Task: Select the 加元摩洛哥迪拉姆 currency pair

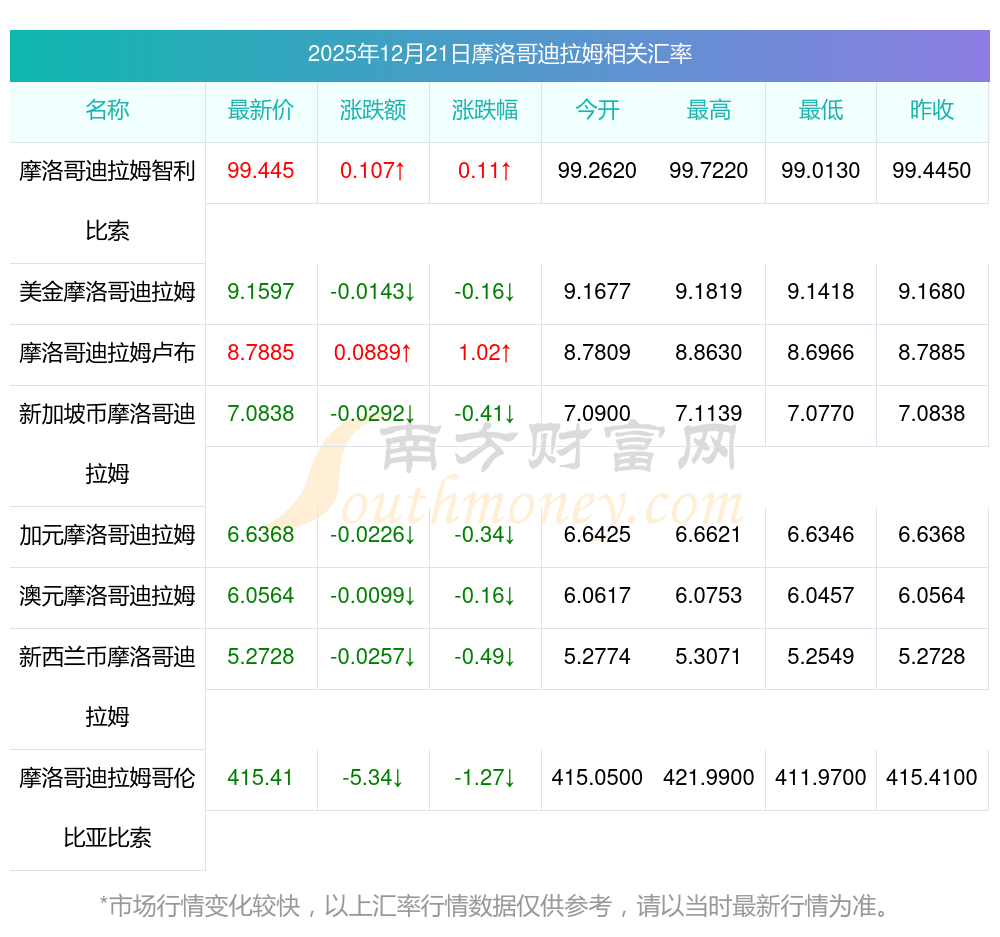Action: tap(107, 535)
